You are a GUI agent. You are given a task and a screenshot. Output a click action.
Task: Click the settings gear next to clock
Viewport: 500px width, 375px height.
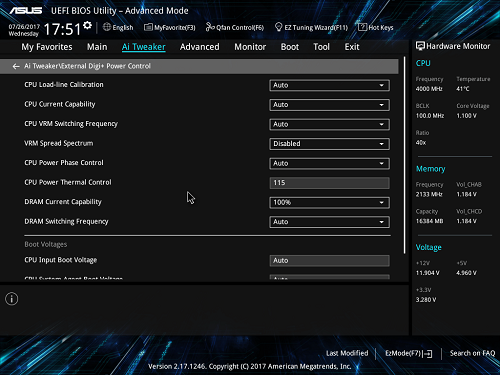pyautogui.click(x=87, y=25)
